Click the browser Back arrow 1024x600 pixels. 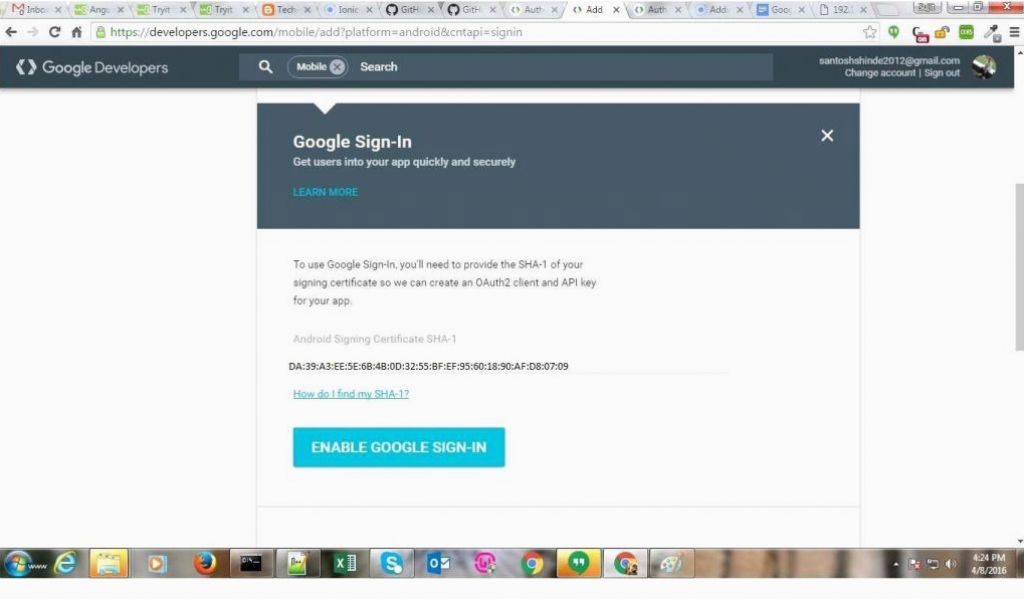coord(11,32)
